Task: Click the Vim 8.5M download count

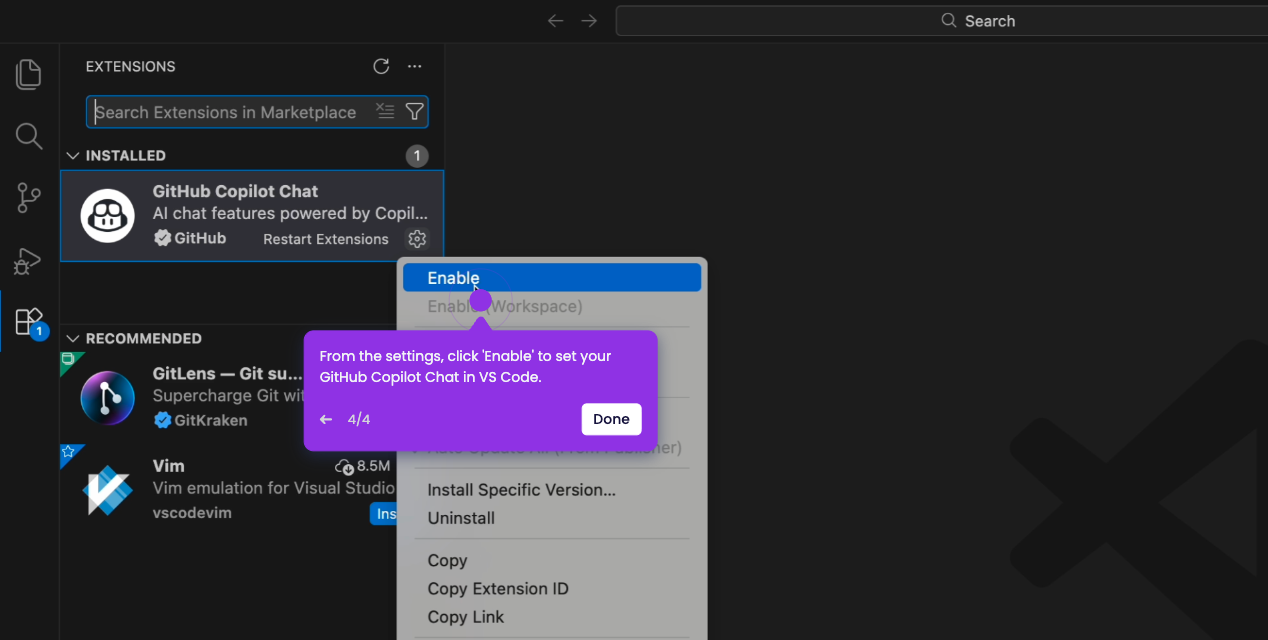Action: click(x=363, y=466)
